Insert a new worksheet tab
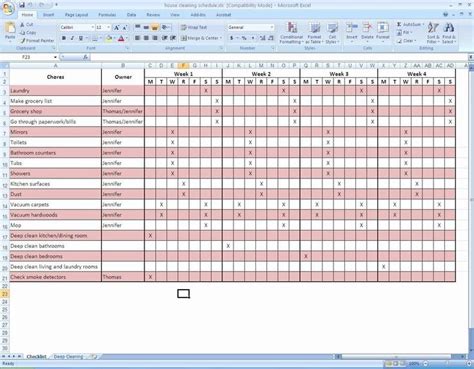 click(94, 357)
